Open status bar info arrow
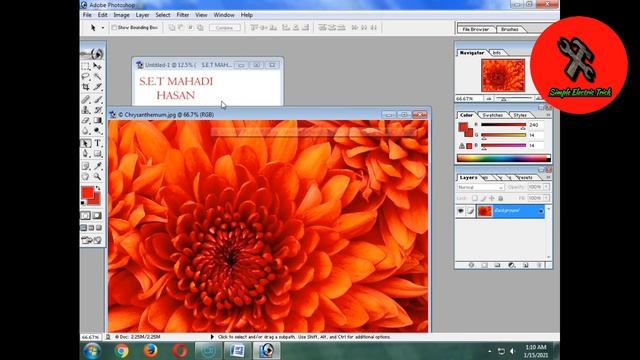Image resolution: width=640 pixels, height=360 pixels. point(212,337)
